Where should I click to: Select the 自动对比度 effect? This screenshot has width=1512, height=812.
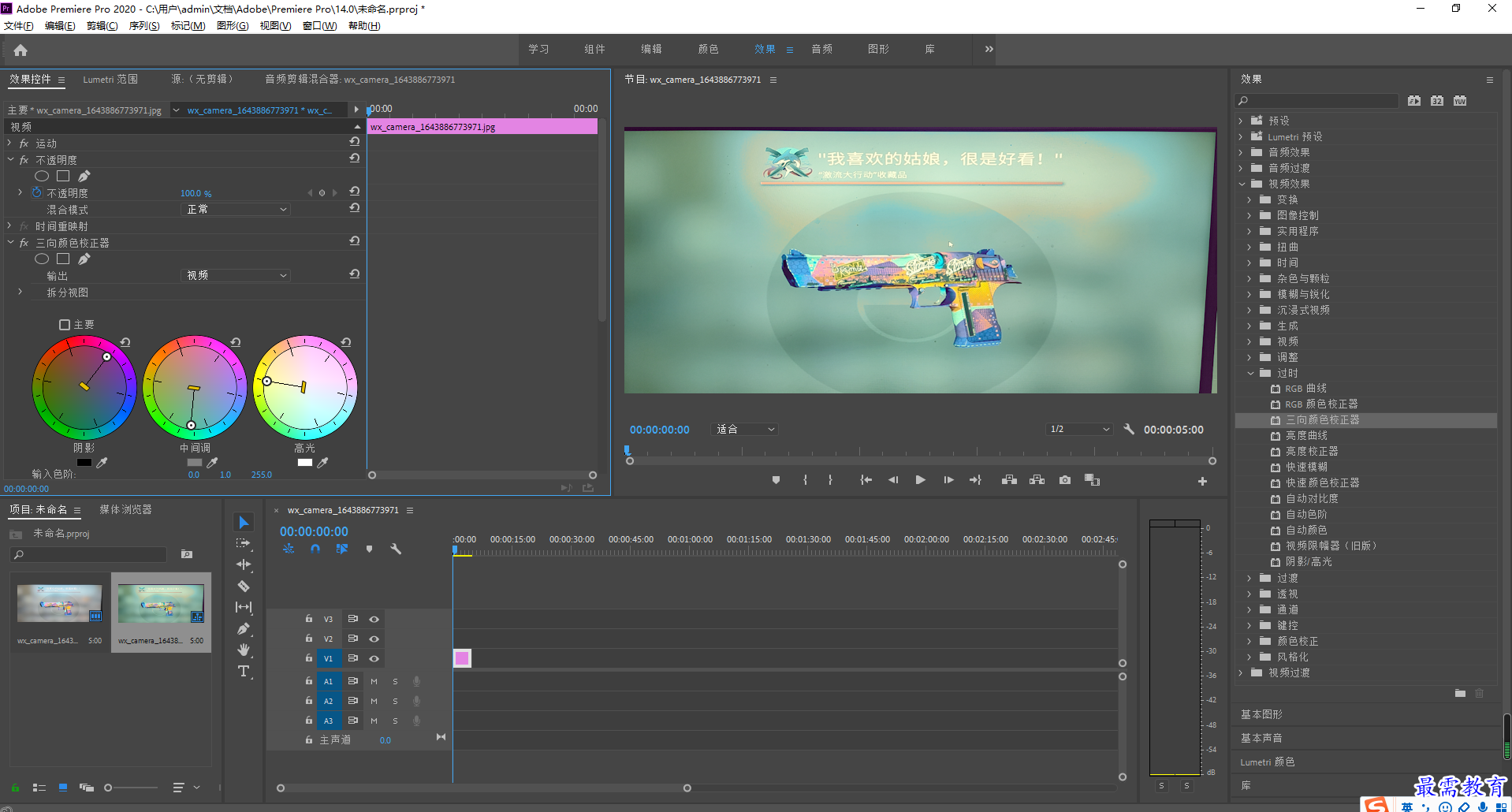(1312, 499)
